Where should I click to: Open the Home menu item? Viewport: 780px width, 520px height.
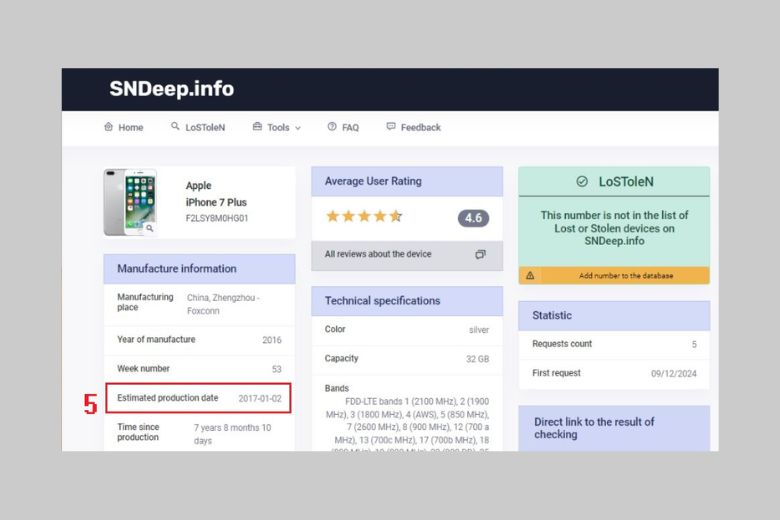point(131,128)
